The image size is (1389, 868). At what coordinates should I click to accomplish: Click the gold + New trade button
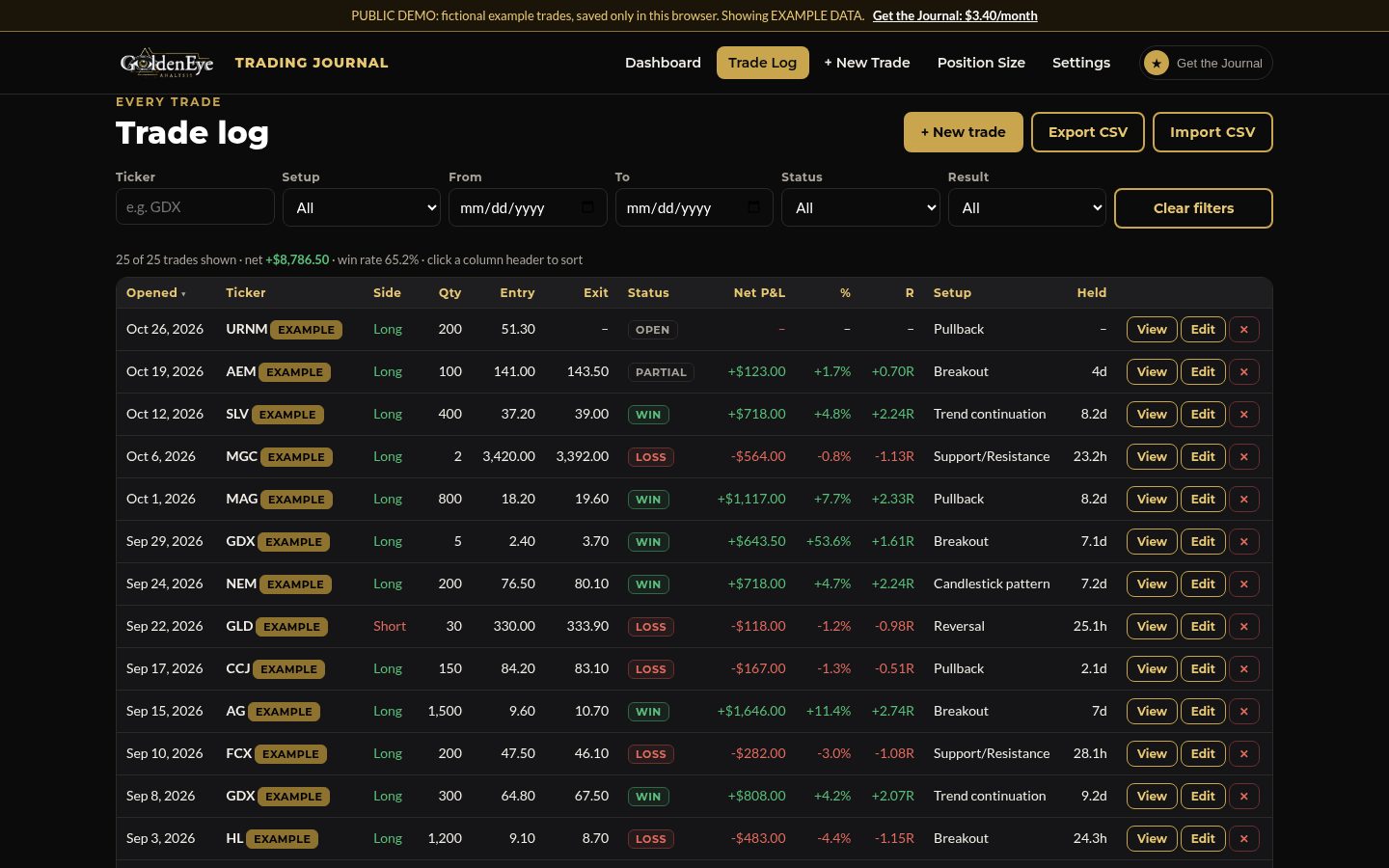pos(963,132)
